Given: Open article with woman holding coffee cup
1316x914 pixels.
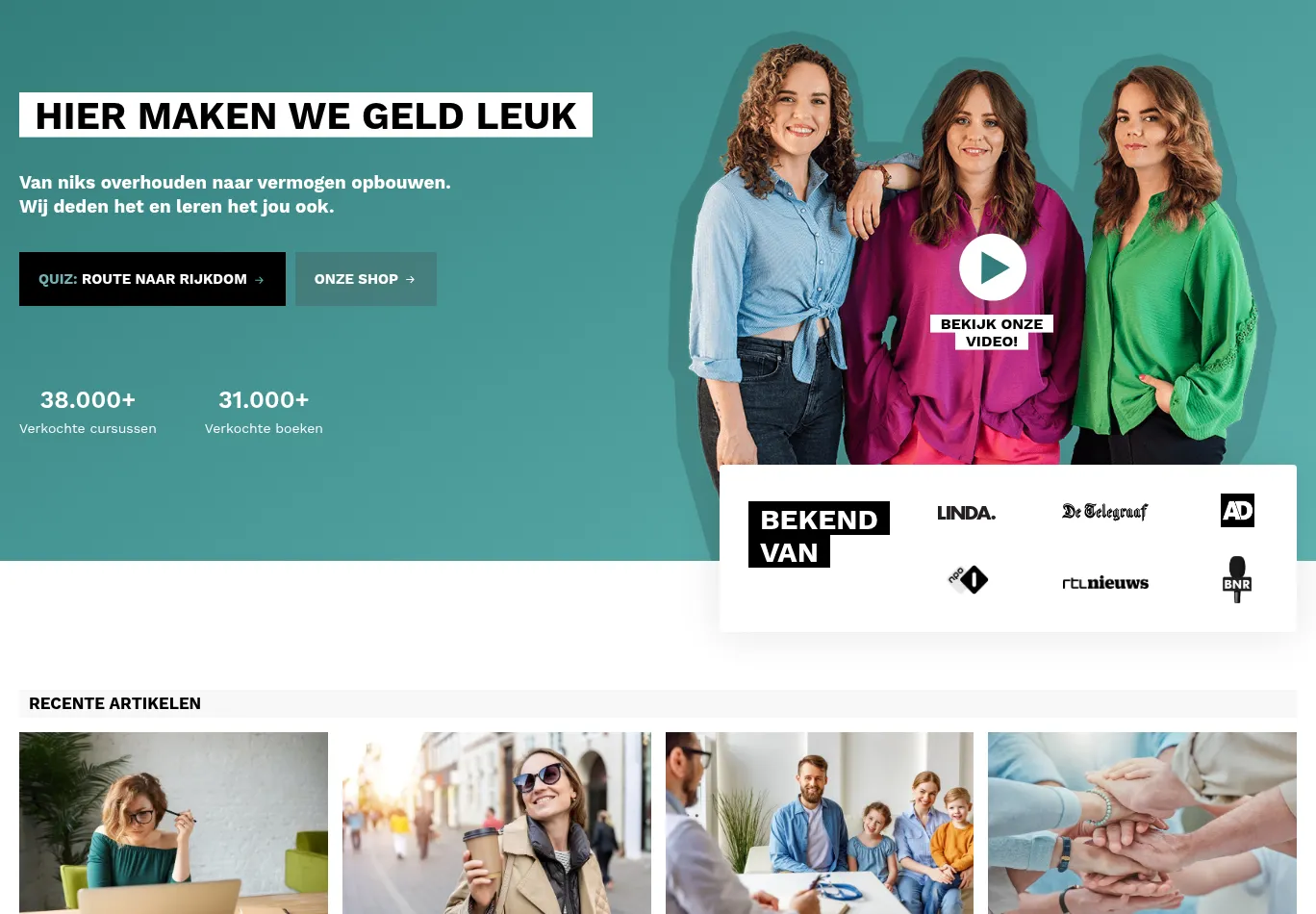Looking at the screenshot, I should [496, 823].
